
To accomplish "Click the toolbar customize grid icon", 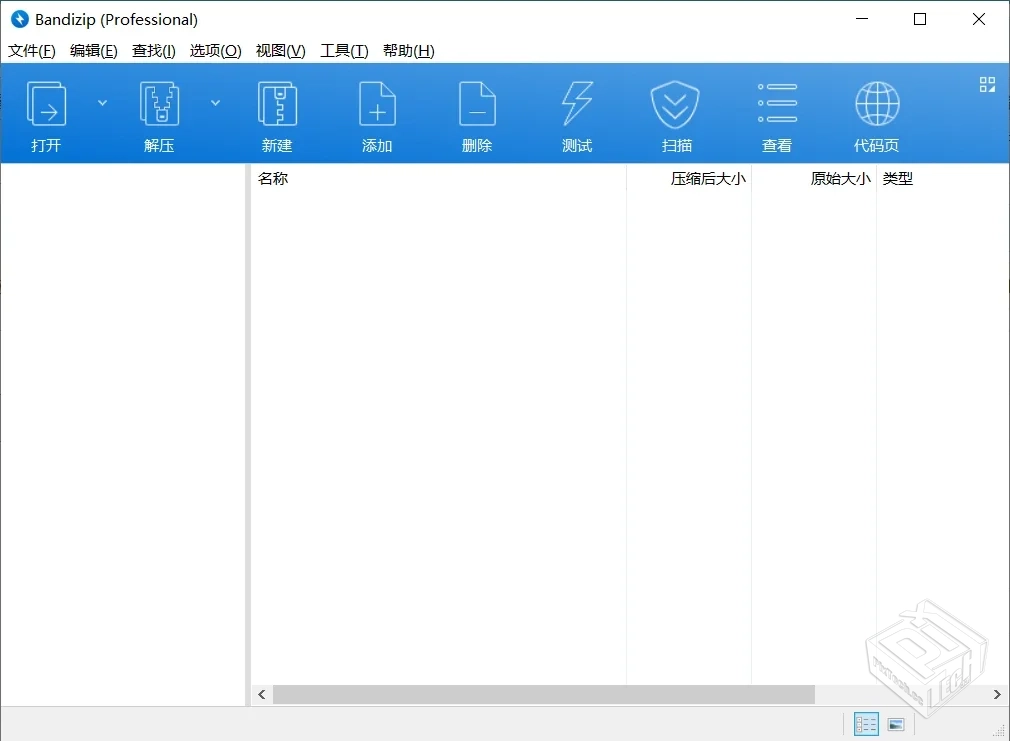I will [987, 85].
